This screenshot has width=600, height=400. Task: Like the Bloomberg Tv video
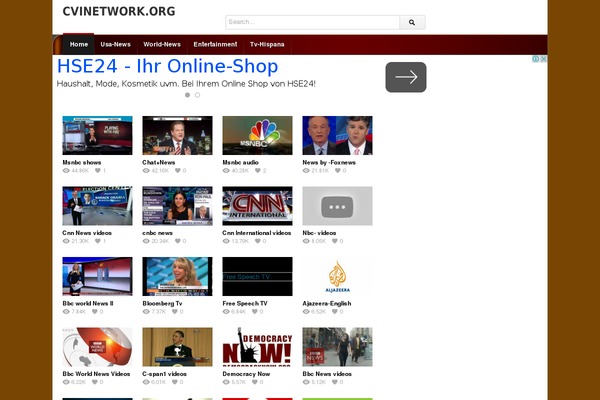point(175,312)
